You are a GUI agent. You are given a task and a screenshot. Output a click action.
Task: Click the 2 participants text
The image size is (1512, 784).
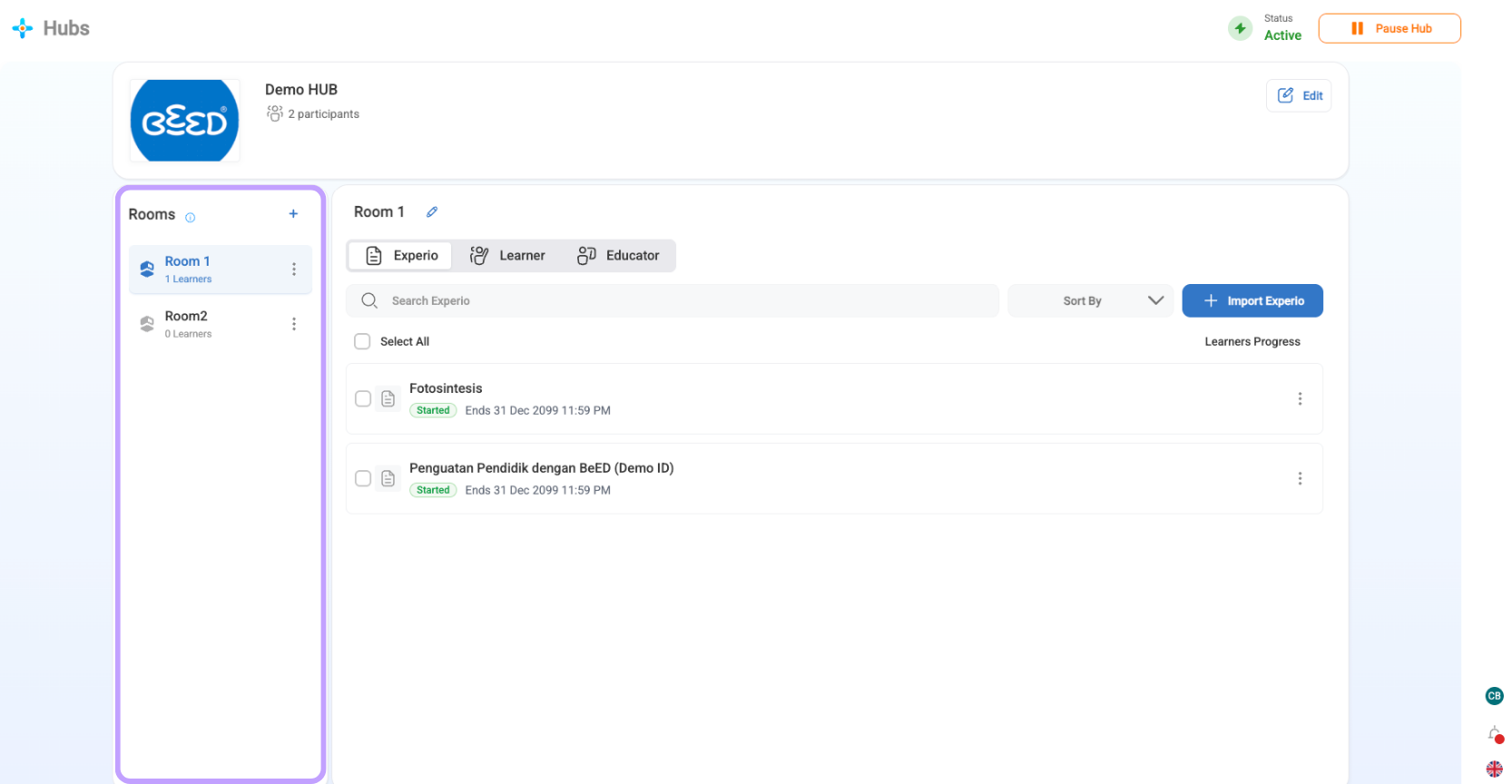(x=324, y=114)
